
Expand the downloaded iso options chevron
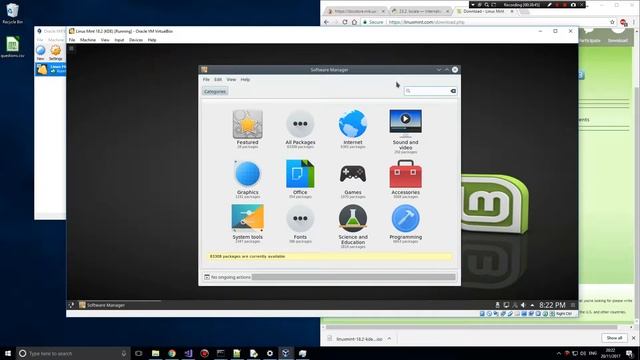(389, 339)
